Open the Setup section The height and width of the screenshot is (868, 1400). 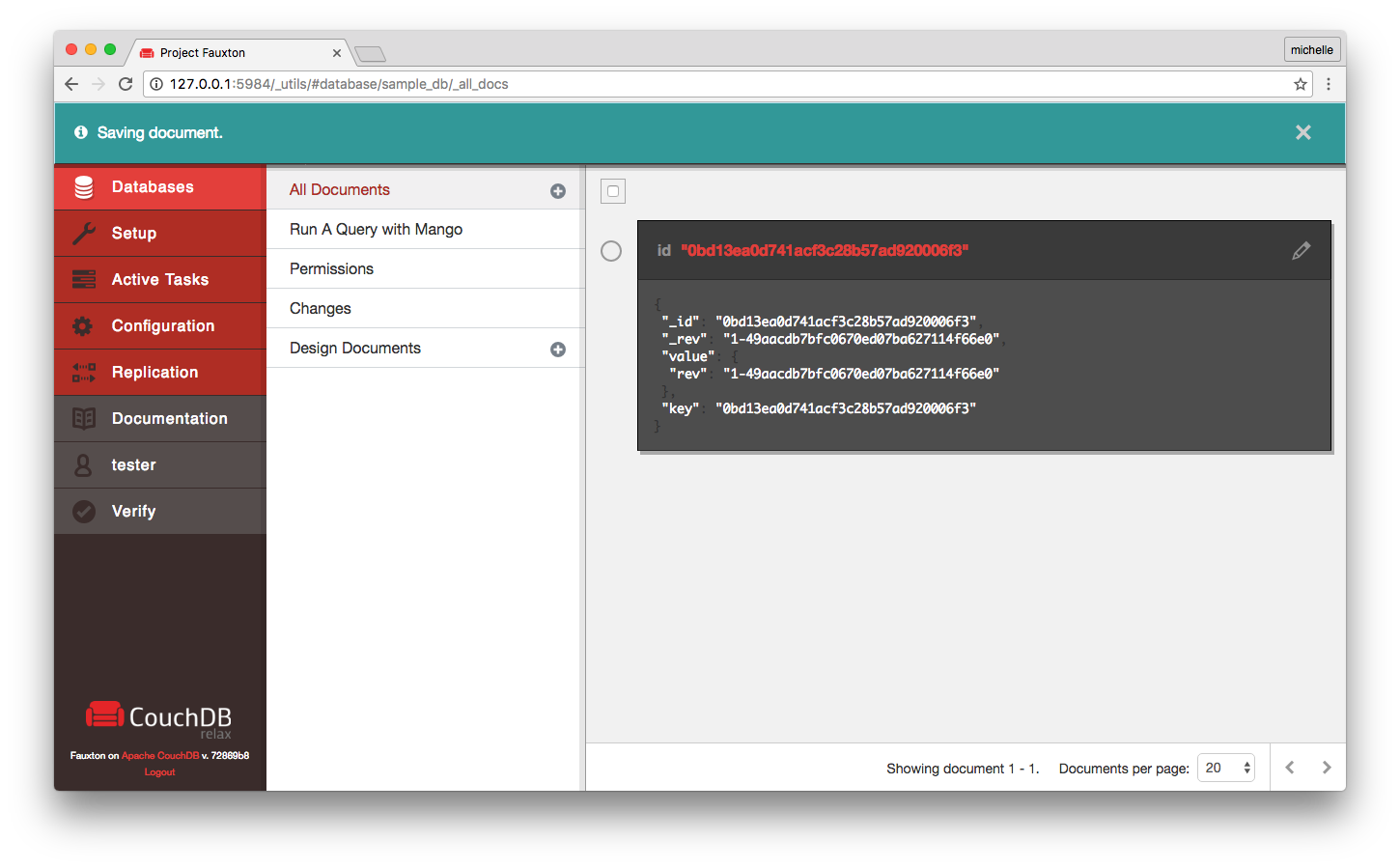tap(160, 234)
